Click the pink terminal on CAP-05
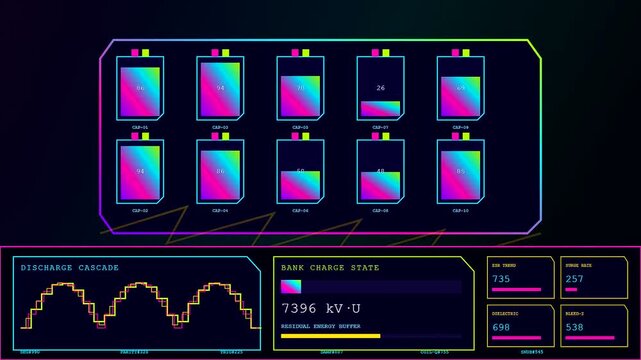641x360 pixels. coord(295,53)
